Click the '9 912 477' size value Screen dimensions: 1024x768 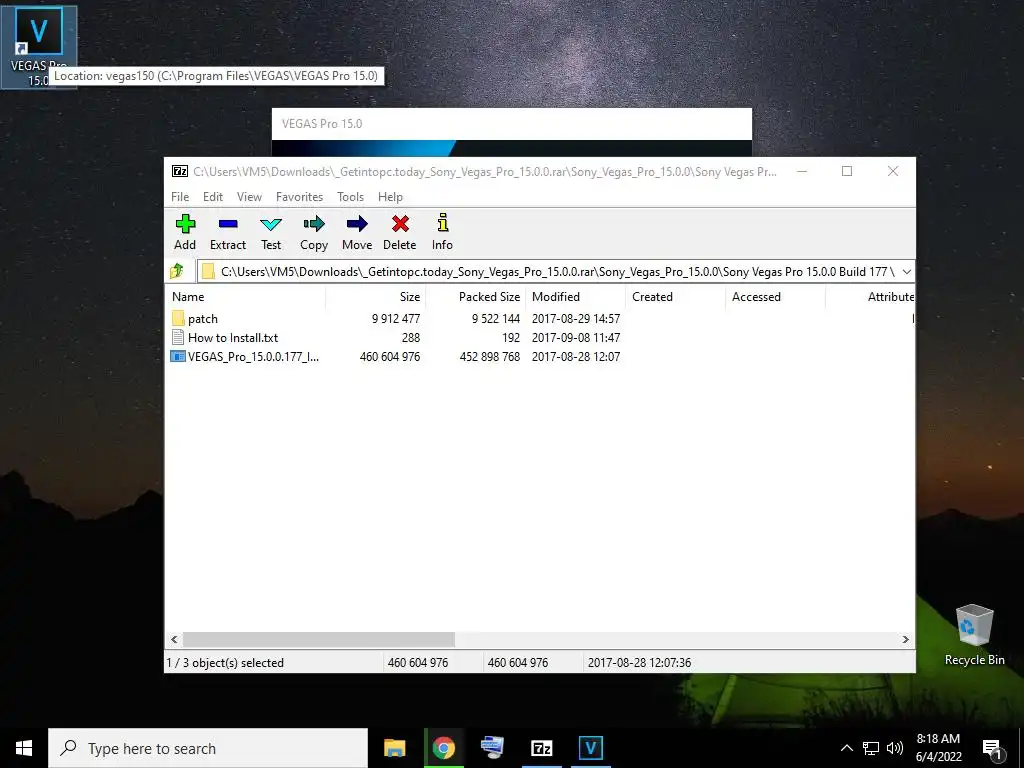[396, 319]
